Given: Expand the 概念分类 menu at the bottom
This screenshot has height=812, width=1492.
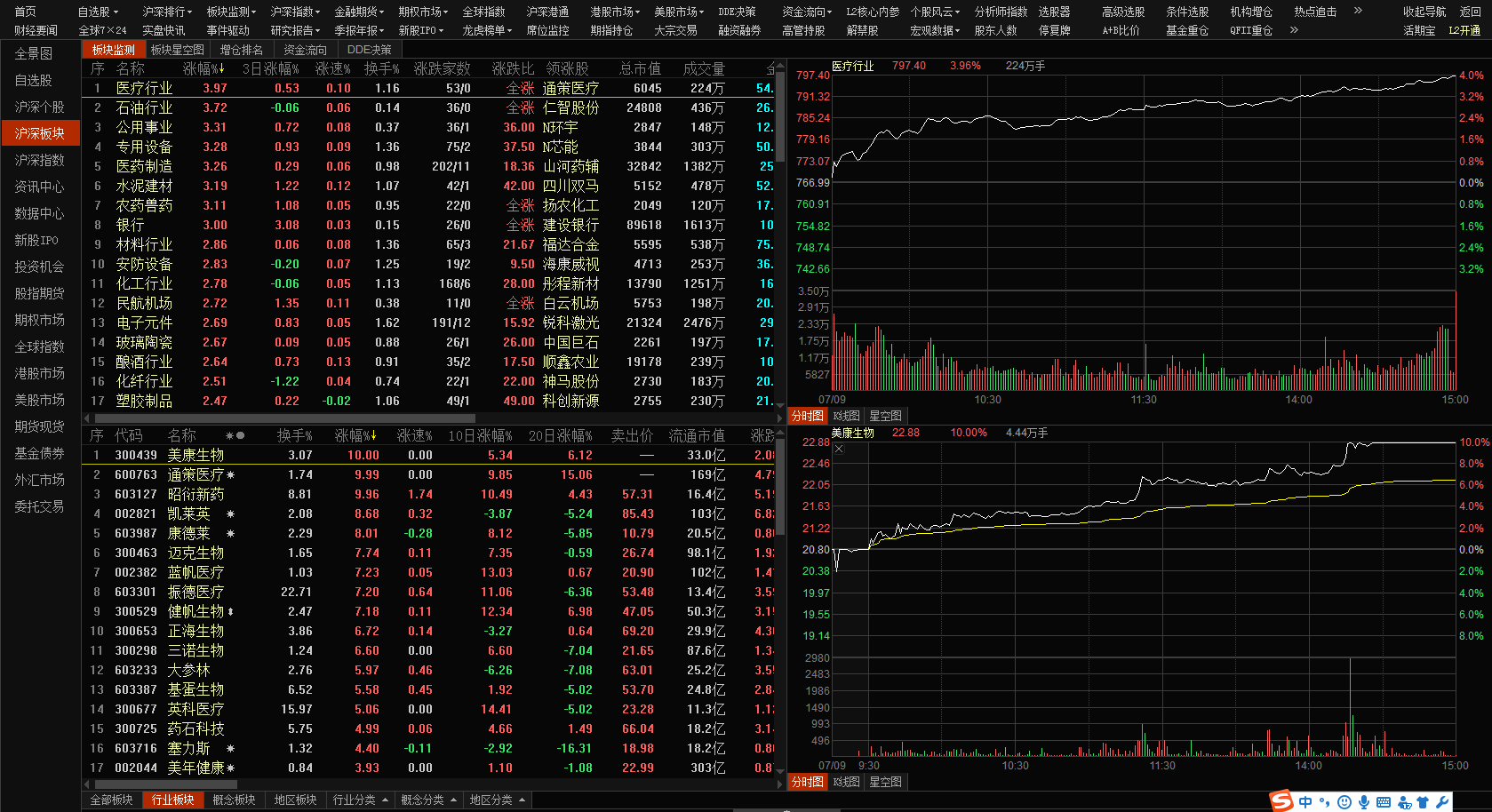Looking at the screenshot, I should coord(428,800).
